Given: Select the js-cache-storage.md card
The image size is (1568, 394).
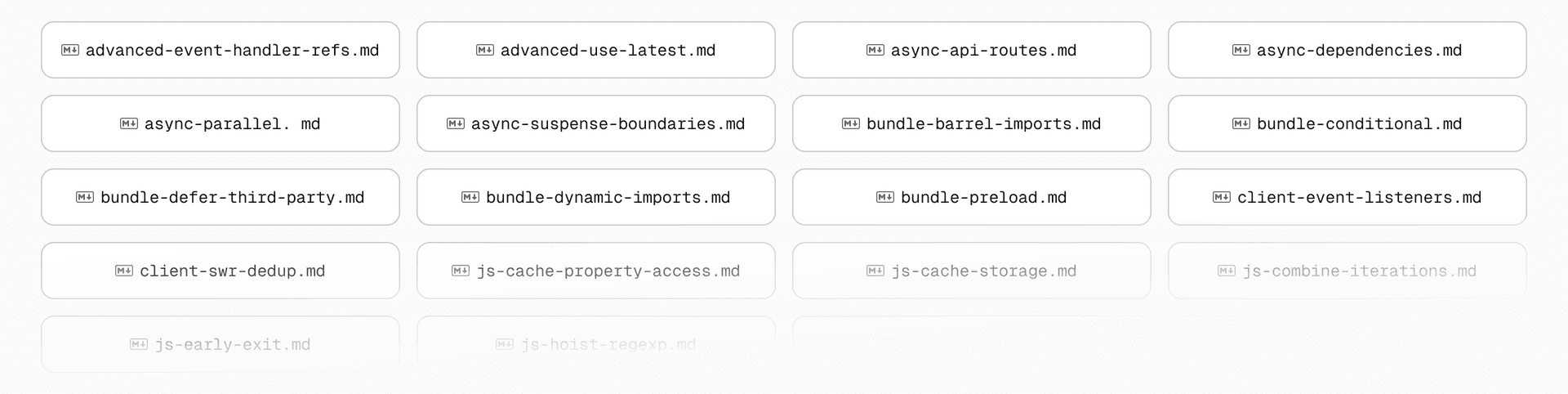Looking at the screenshot, I should coord(972,271).
